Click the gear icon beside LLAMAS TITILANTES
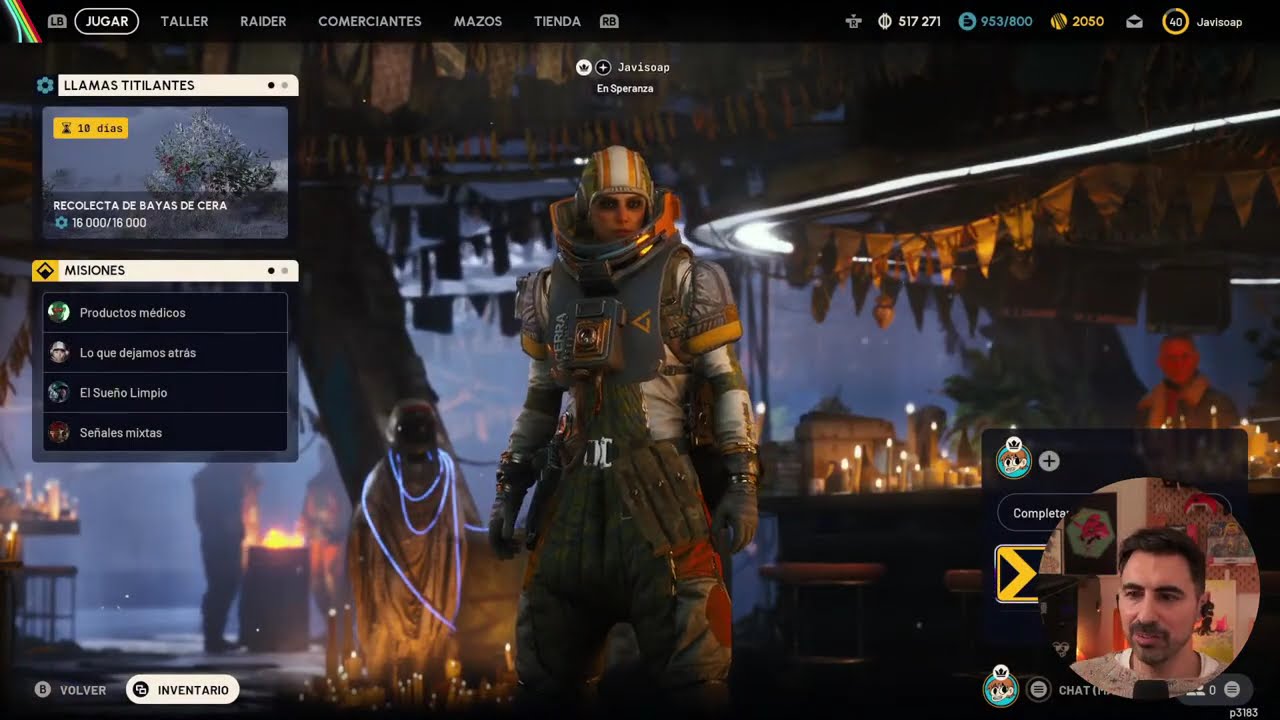Viewport: 1280px width, 720px height. point(45,85)
